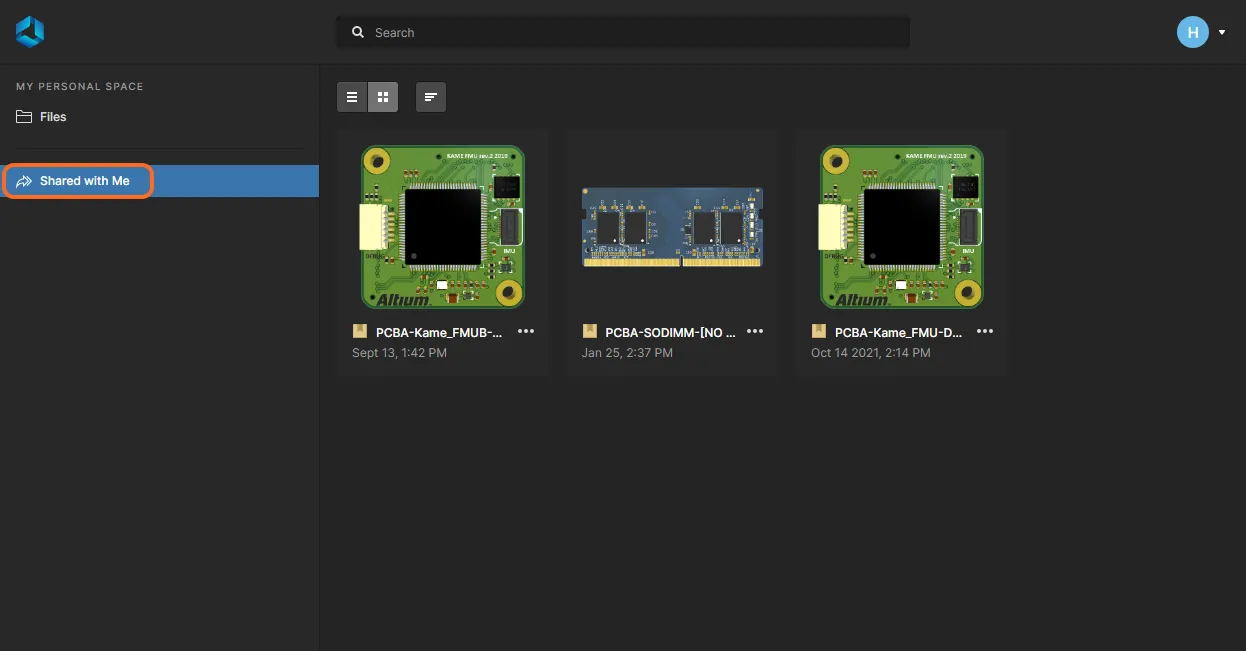Open more options for PCBA-SODIMM project

pyautogui.click(x=755, y=331)
